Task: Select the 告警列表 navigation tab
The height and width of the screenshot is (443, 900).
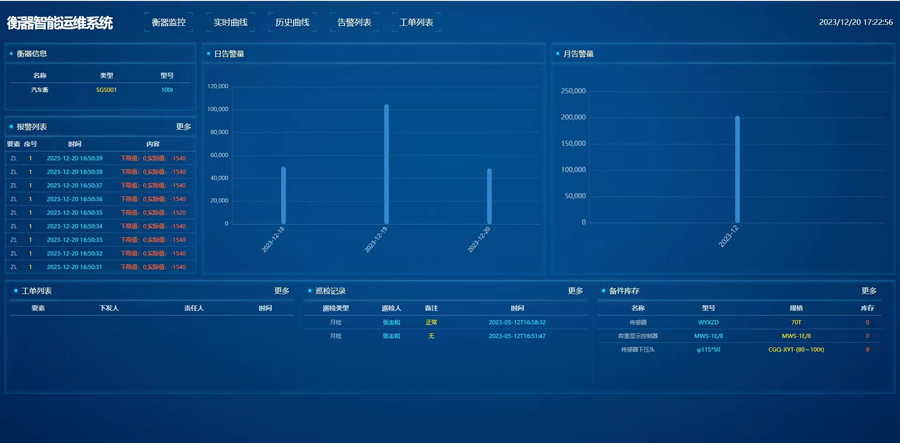Action: tap(354, 22)
